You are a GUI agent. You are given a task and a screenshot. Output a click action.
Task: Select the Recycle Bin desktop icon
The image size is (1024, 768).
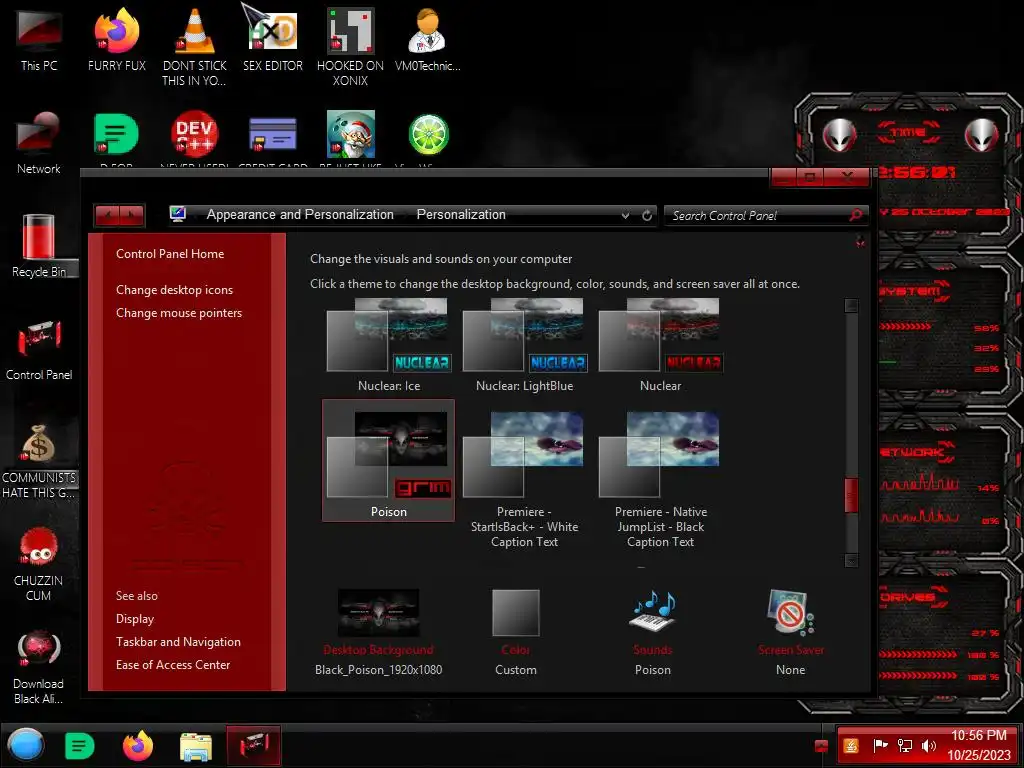(x=39, y=247)
